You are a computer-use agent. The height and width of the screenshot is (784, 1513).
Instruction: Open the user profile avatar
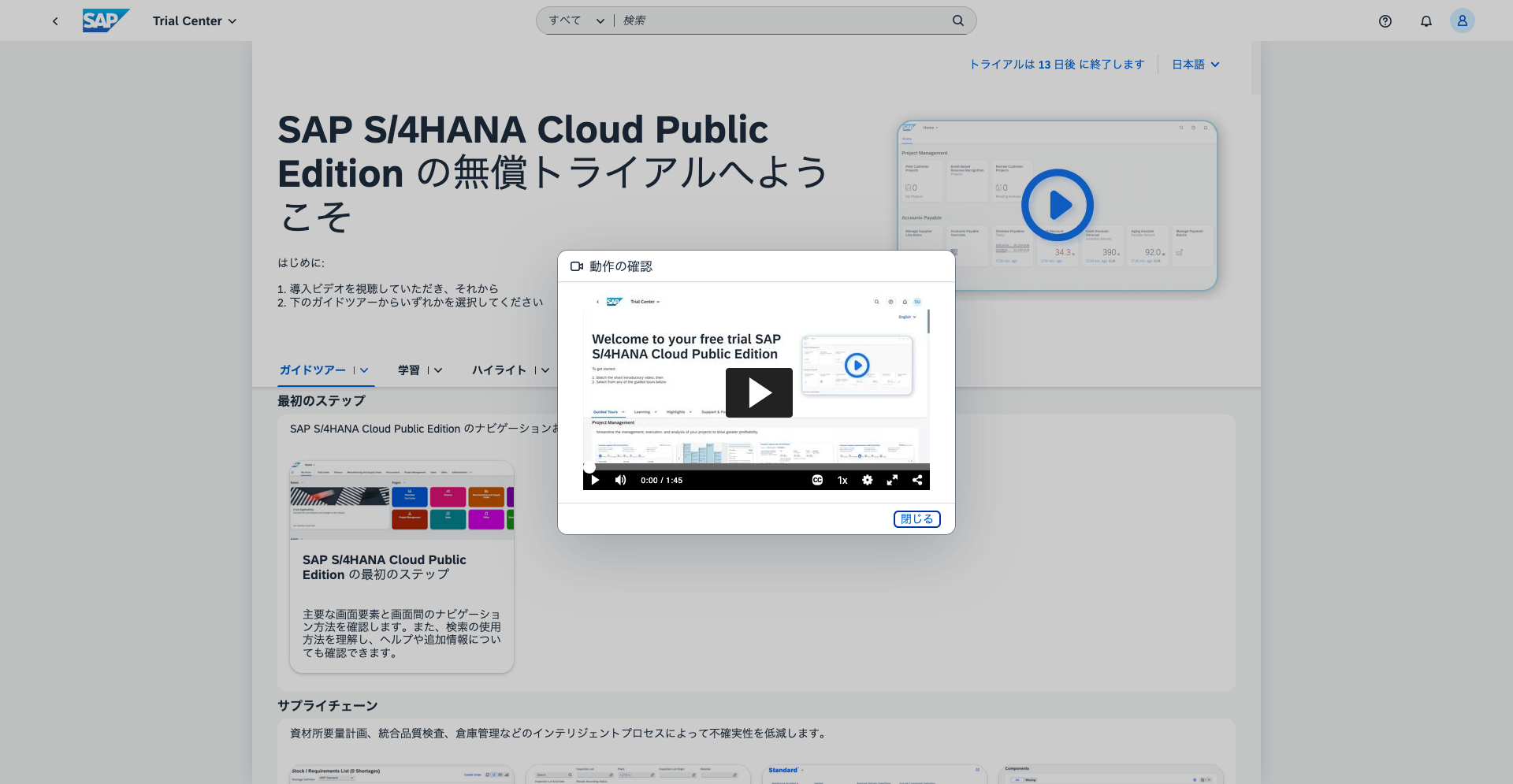click(1463, 20)
